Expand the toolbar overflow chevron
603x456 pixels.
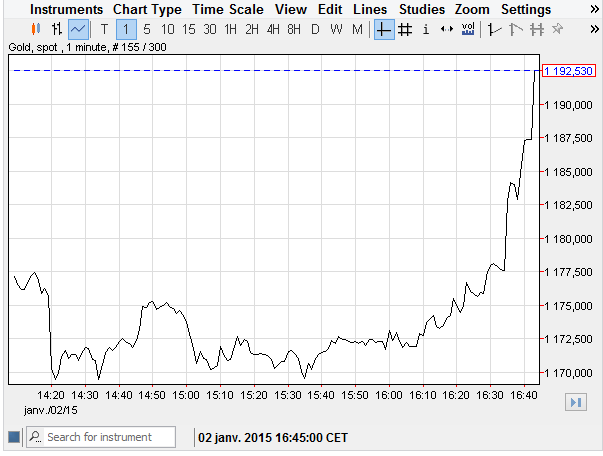[594, 29]
